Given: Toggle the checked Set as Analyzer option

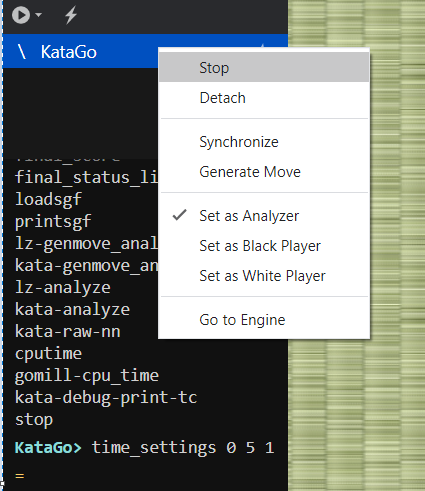Looking at the screenshot, I should [x=264, y=216].
